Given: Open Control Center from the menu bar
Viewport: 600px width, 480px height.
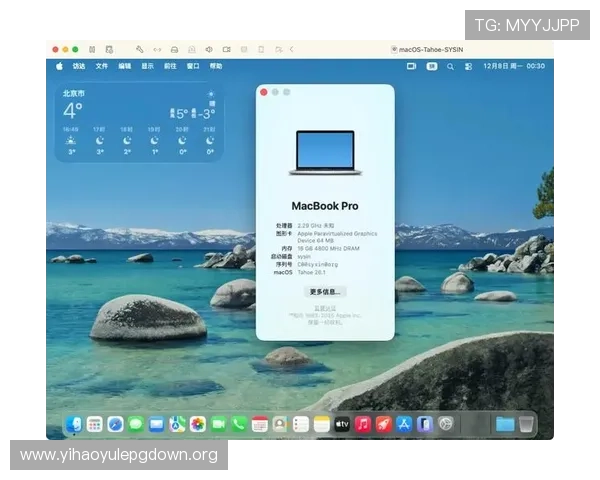Looking at the screenshot, I should tap(468, 67).
